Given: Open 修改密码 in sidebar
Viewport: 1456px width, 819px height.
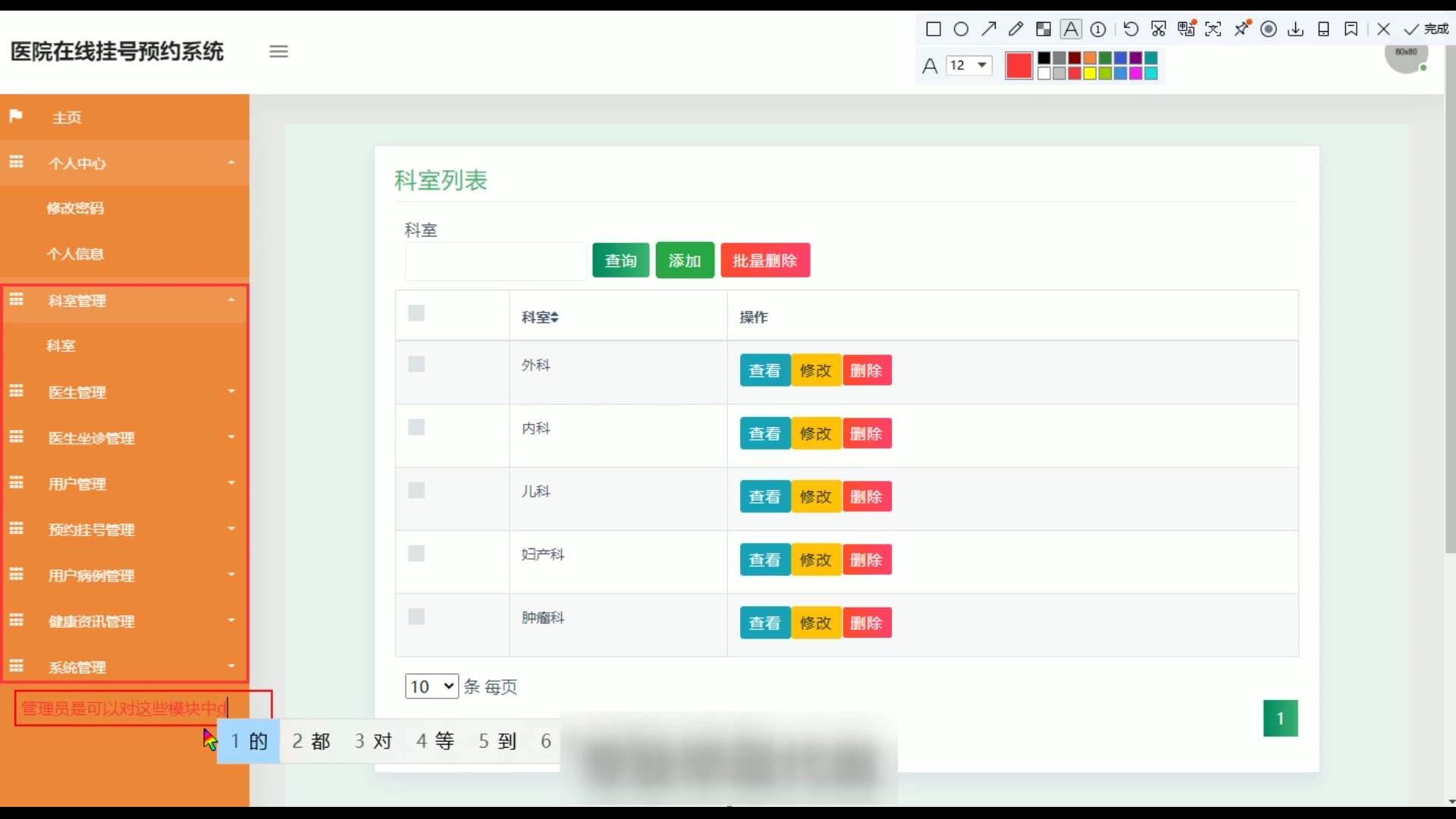Looking at the screenshot, I should click(x=75, y=208).
